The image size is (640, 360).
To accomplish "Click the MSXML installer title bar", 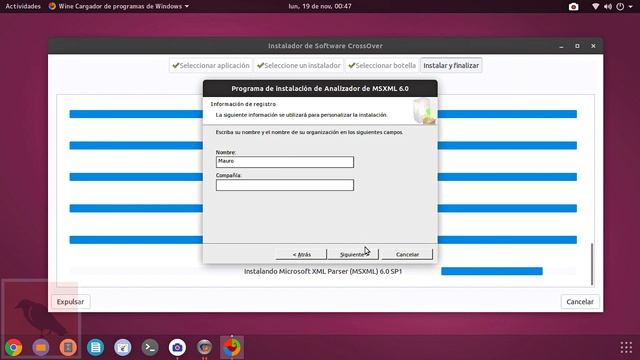I will coord(320,89).
